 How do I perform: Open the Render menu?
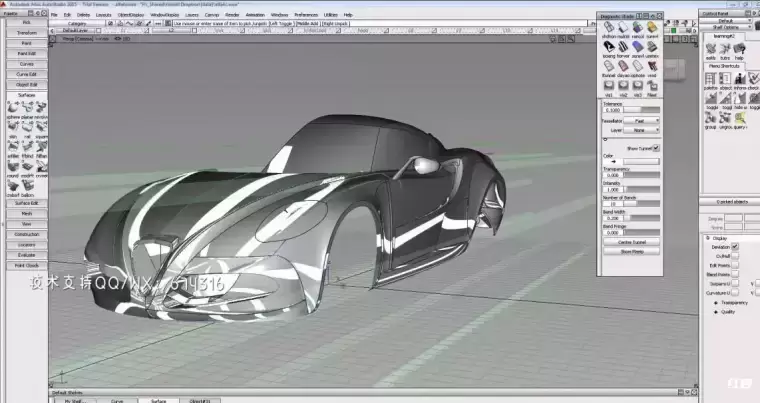pyautogui.click(x=232, y=15)
